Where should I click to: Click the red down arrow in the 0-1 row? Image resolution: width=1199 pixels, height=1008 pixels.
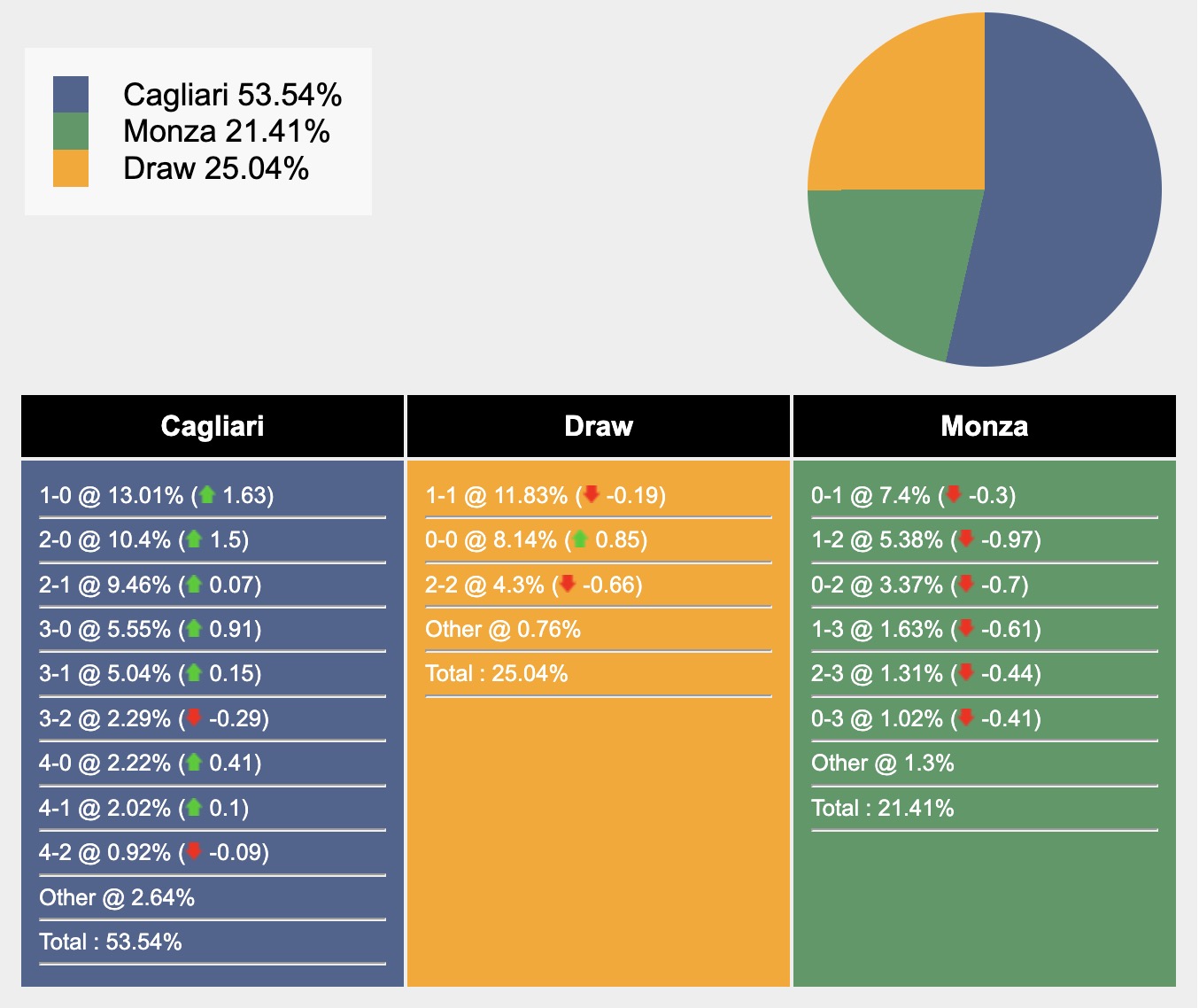coord(954,495)
